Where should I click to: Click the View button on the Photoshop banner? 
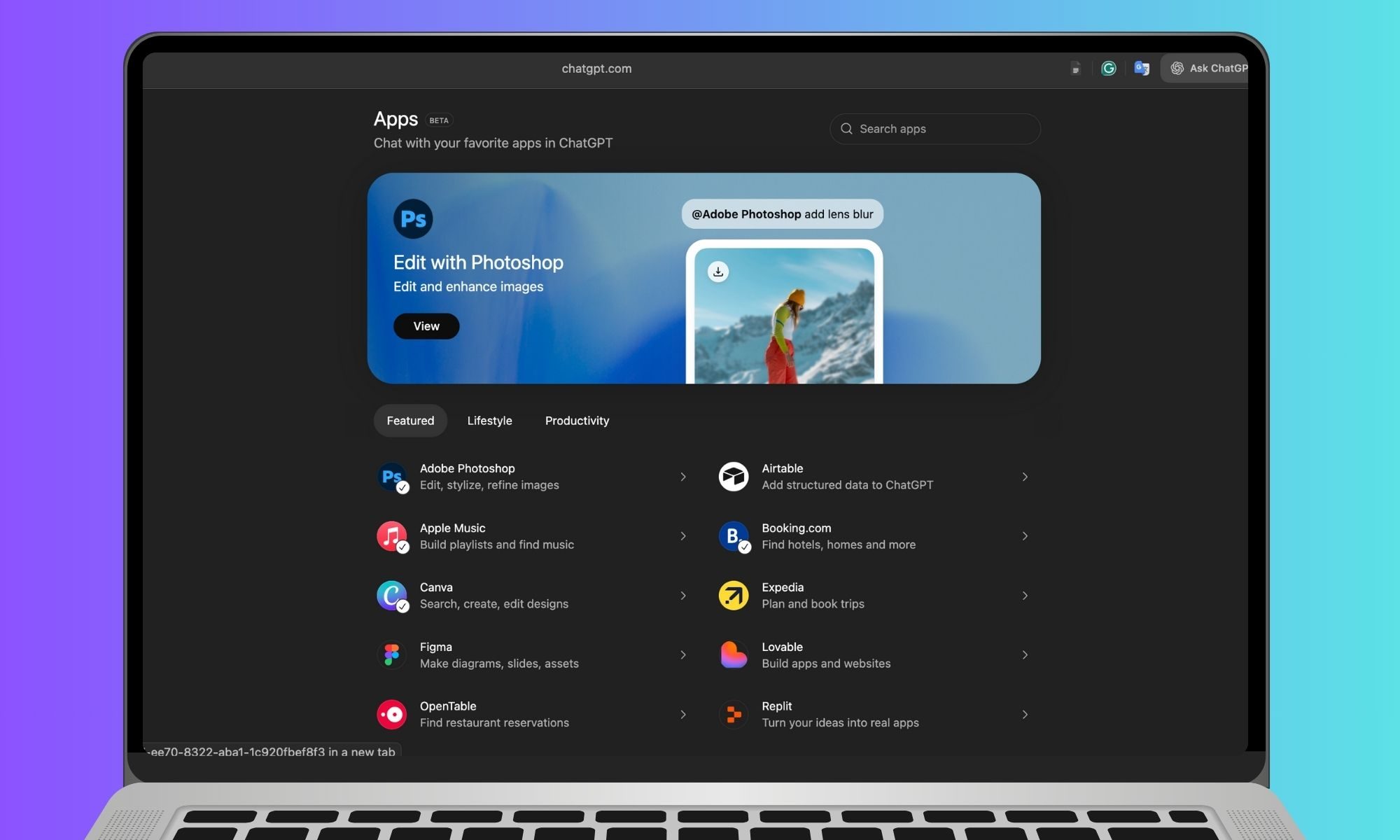click(426, 325)
